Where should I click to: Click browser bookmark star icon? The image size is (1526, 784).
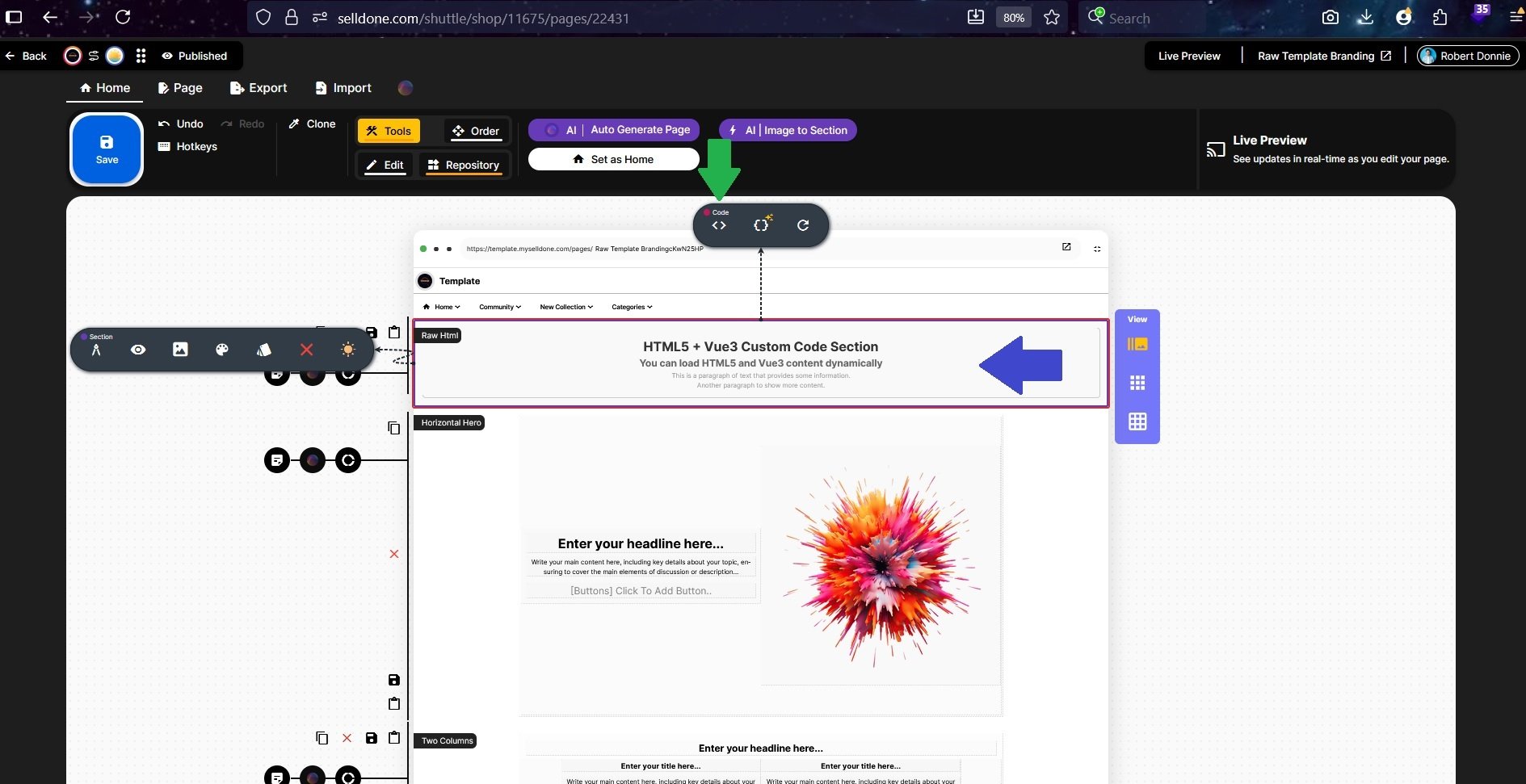tap(1051, 17)
